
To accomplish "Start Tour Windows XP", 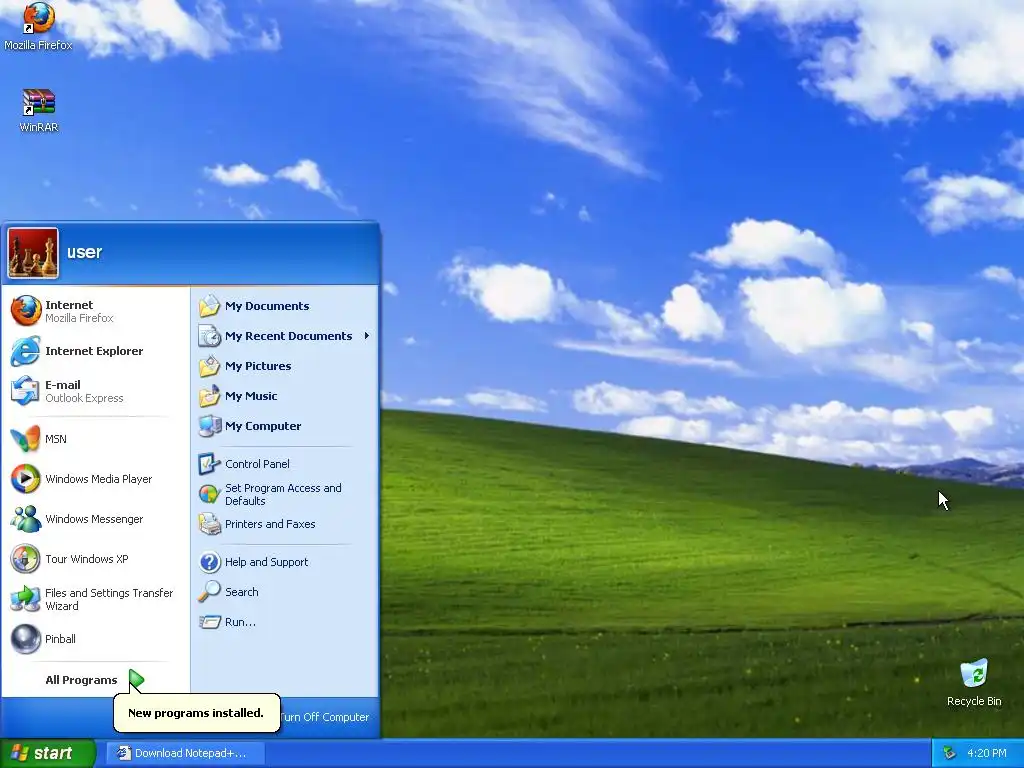I will pyautogui.click(x=96, y=559).
